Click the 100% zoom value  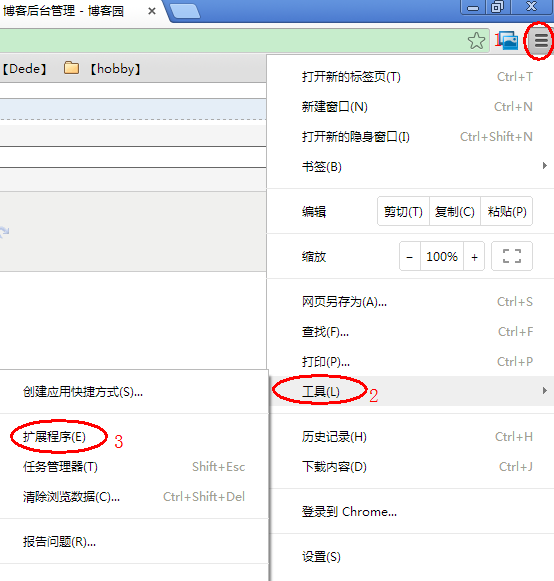coord(442,256)
